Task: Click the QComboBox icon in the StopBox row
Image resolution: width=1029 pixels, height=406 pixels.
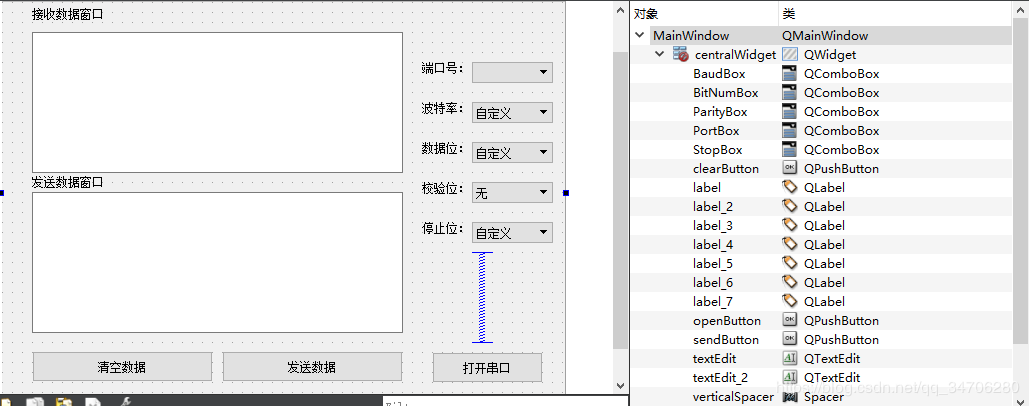Action: pyautogui.click(x=789, y=150)
